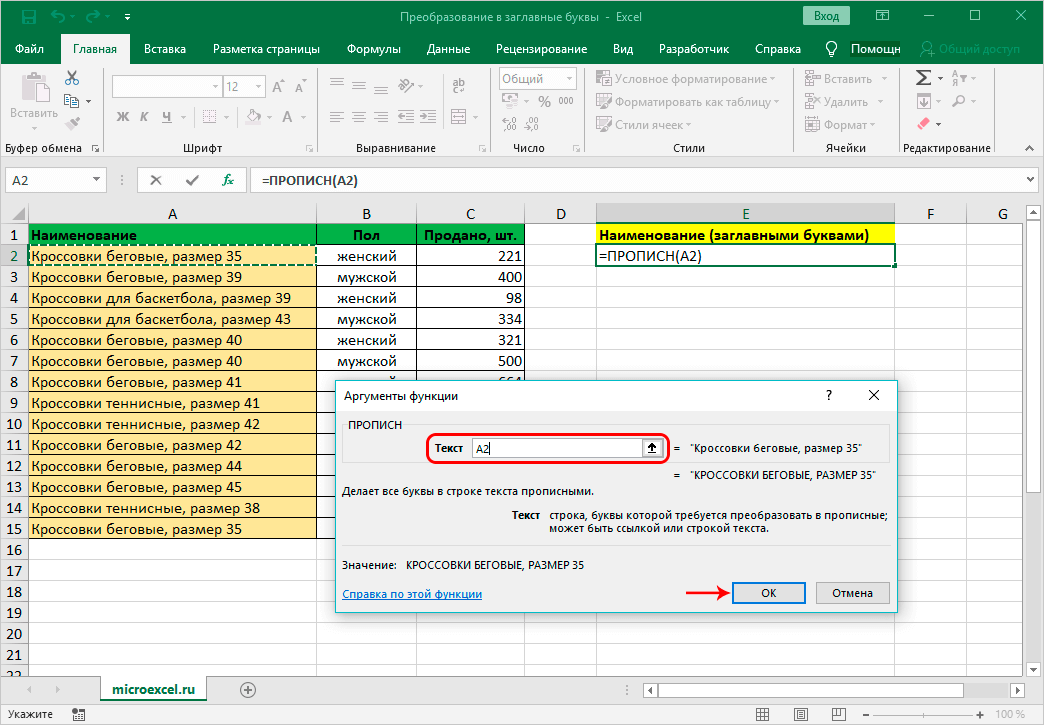Switch to Normal view grid icon
Image resolution: width=1044 pixels, height=725 pixels.
tap(763, 714)
